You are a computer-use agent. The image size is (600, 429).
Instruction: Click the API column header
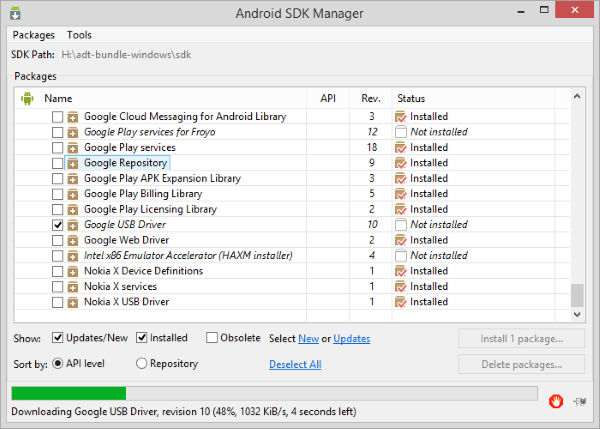click(x=328, y=98)
